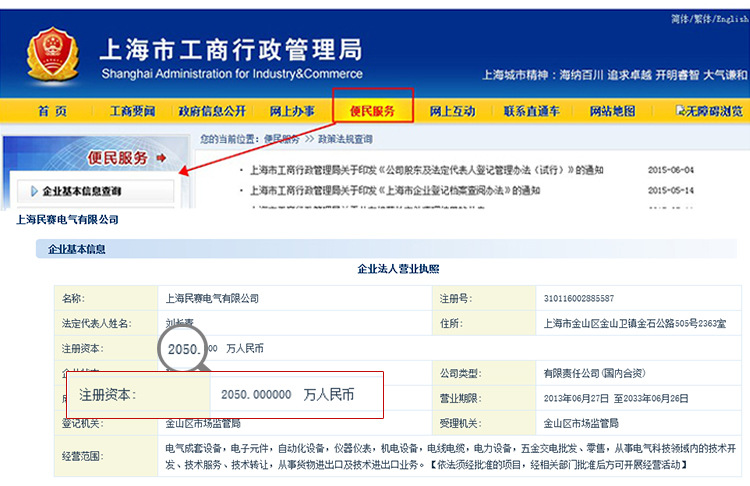Open the 联系直通车 menu item

click(531, 111)
